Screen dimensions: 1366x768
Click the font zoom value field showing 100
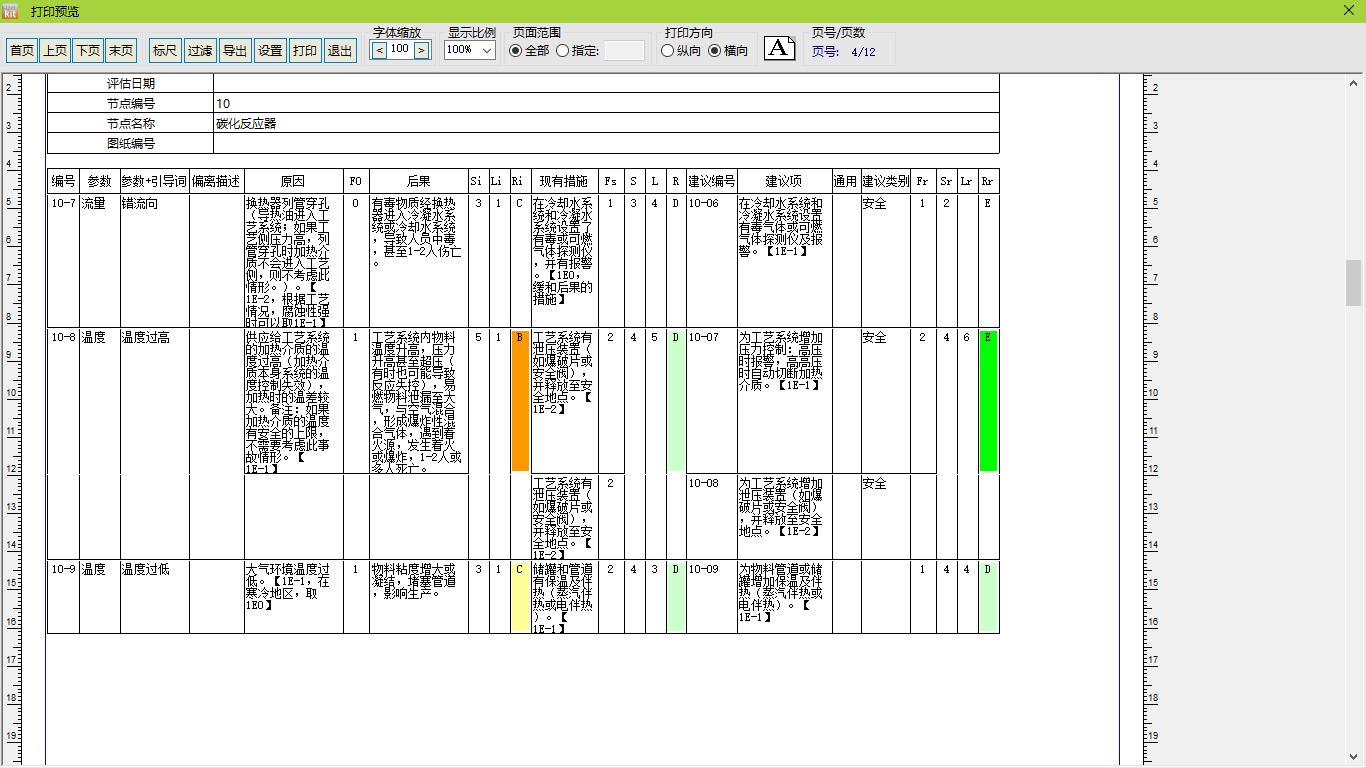[x=400, y=49]
